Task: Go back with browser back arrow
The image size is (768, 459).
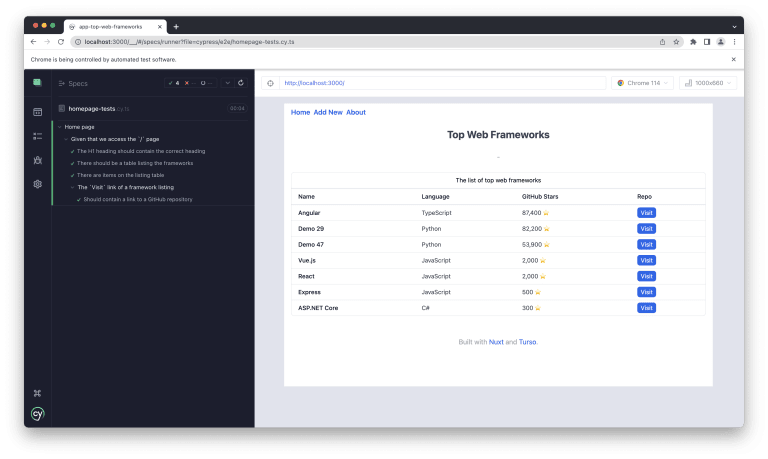Action: click(33, 42)
